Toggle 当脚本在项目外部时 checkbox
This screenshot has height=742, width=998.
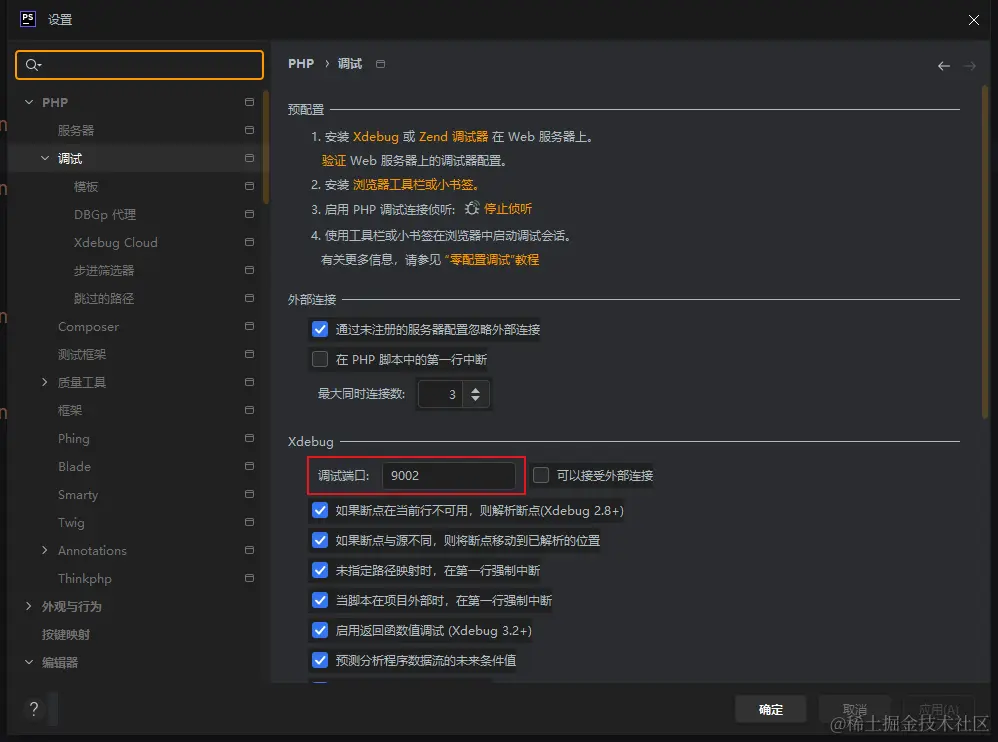tap(320, 600)
